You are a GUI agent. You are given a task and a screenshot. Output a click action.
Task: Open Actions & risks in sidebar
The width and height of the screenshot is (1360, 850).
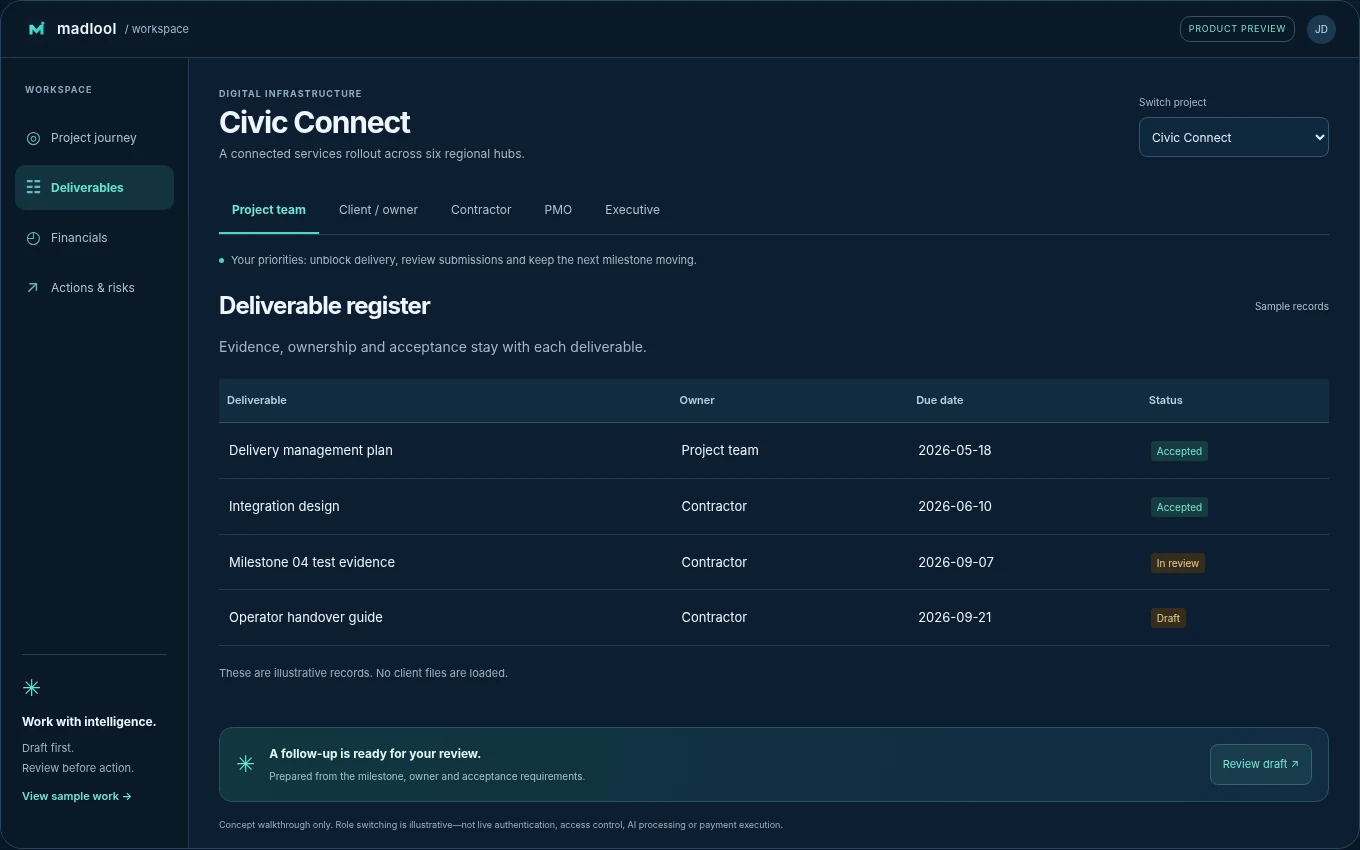click(x=94, y=288)
